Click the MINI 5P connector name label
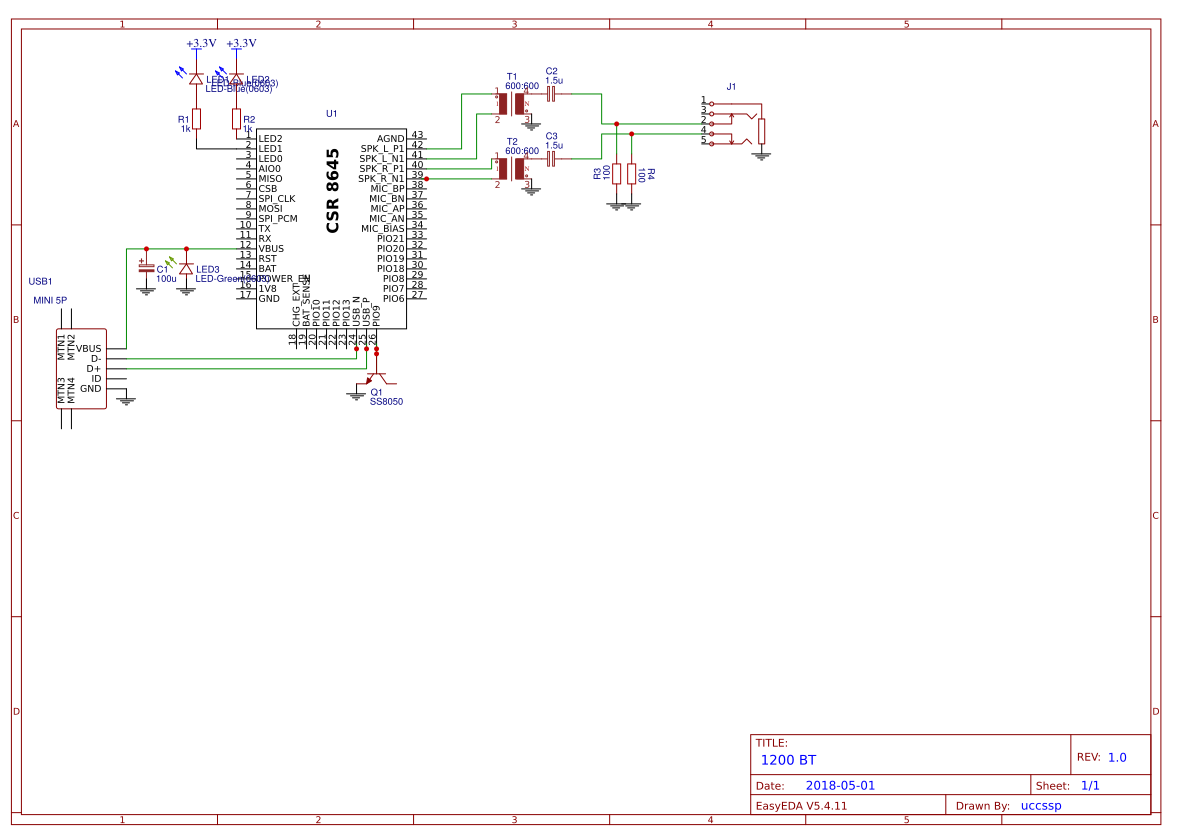Viewport: 1177px width, 836px height. click(x=50, y=300)
